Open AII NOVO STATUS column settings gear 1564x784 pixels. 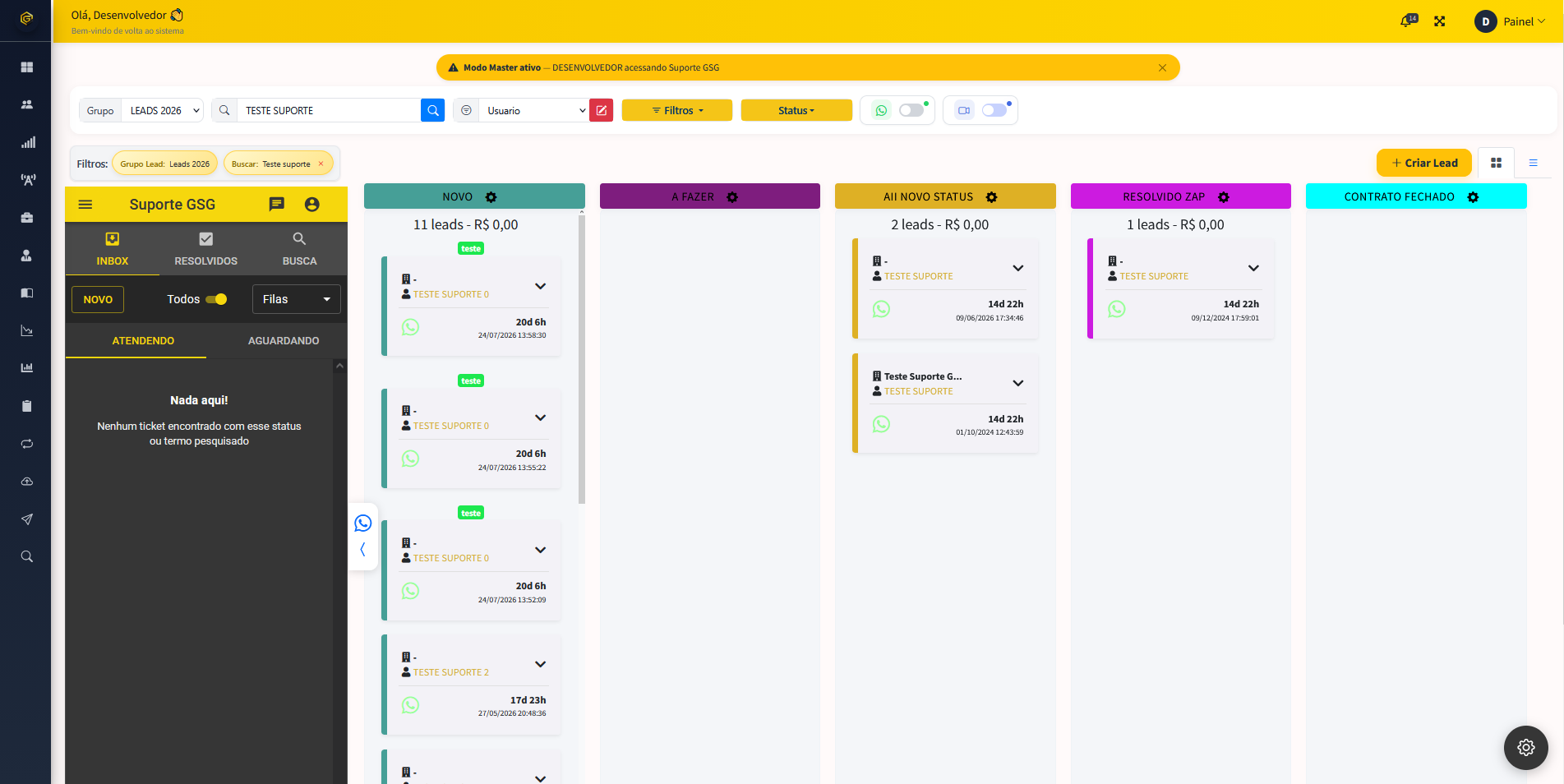[x=992, y=197]
